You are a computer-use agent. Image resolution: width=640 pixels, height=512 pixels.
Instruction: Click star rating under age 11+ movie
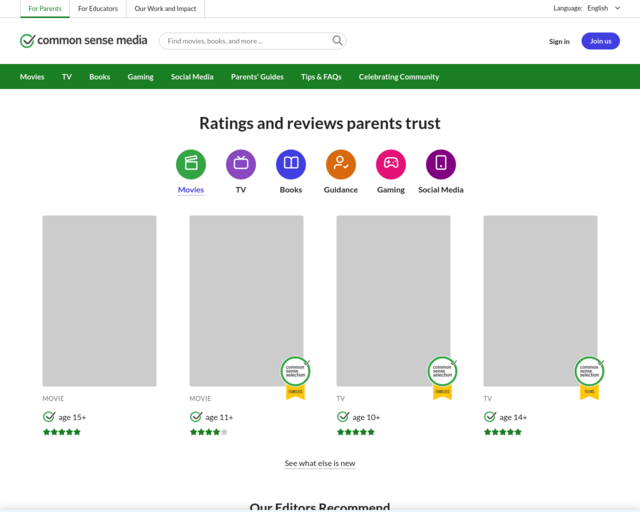click(209, 432)
